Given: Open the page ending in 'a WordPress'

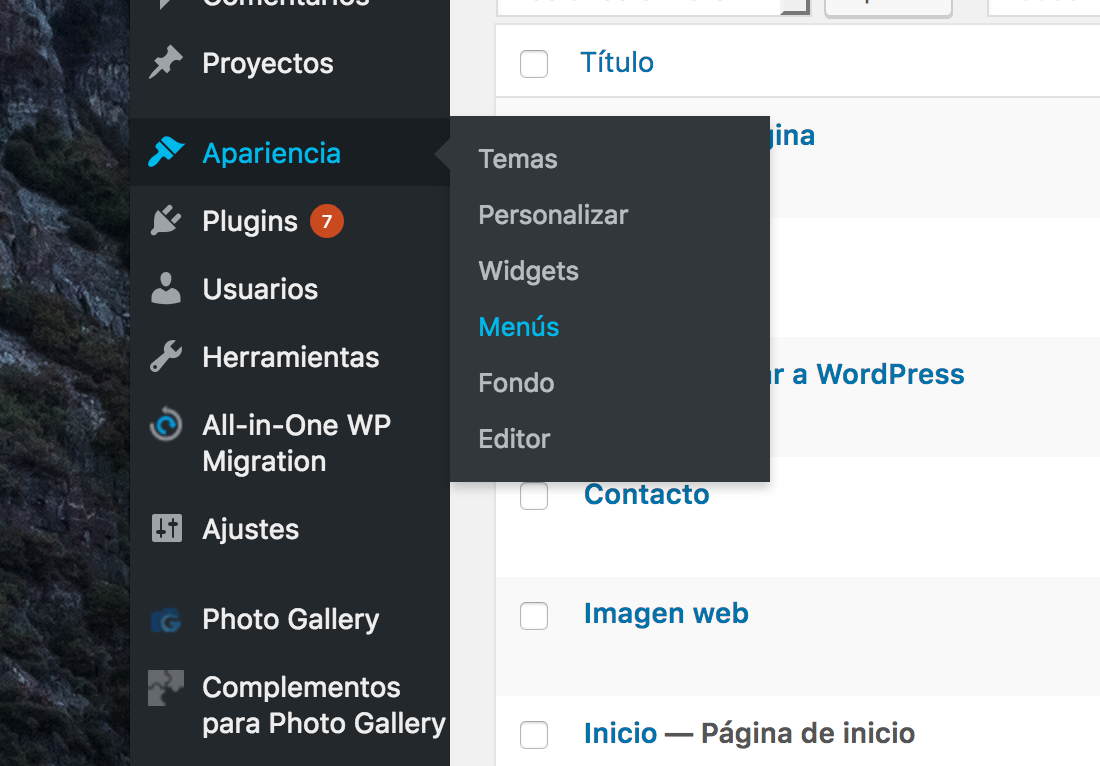Looking at the screenshot, I should pyautogui.click(x=867, y=375).
